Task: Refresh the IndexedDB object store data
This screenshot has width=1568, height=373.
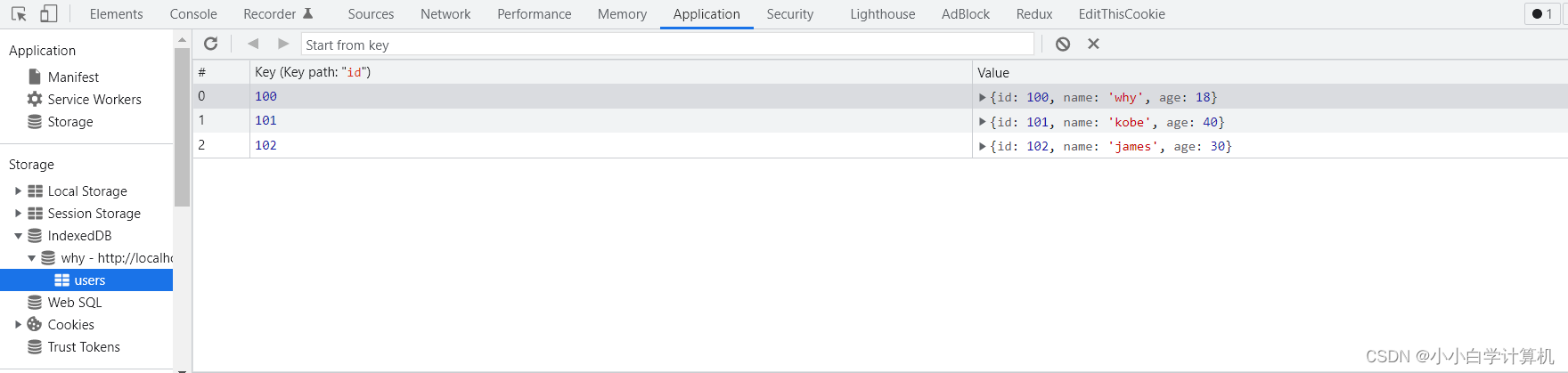Action: tap(211, 44)
